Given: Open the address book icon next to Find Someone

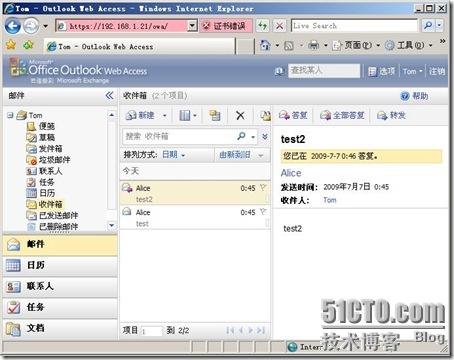Looking at the screenshot, I should pyautogui.click(x=279, y=71).
